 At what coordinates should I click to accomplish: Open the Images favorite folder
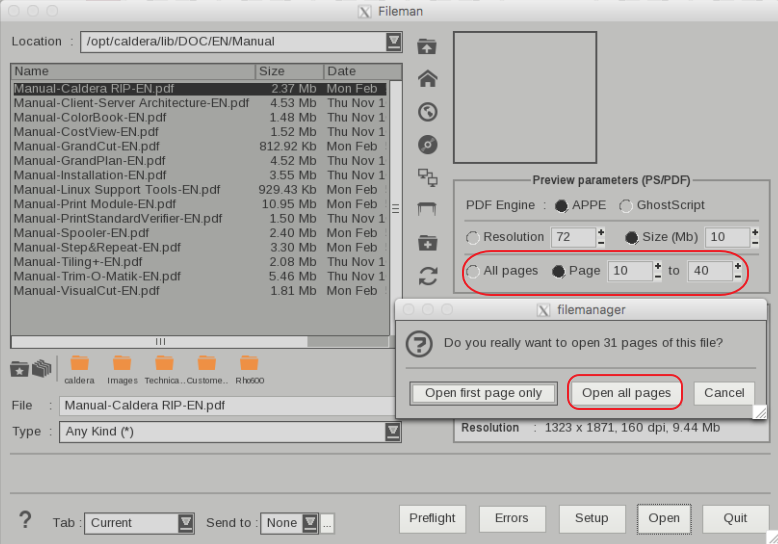tap(122, 370)
